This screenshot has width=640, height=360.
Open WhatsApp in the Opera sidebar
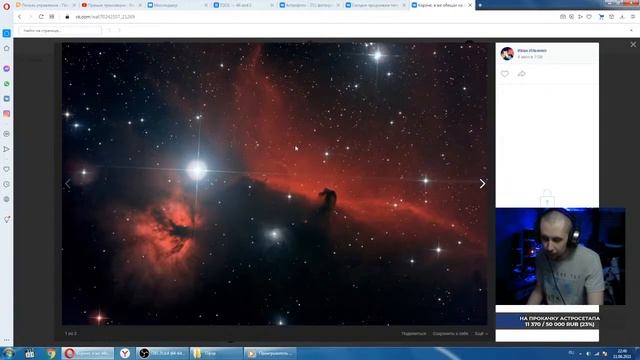pos(7,84)
